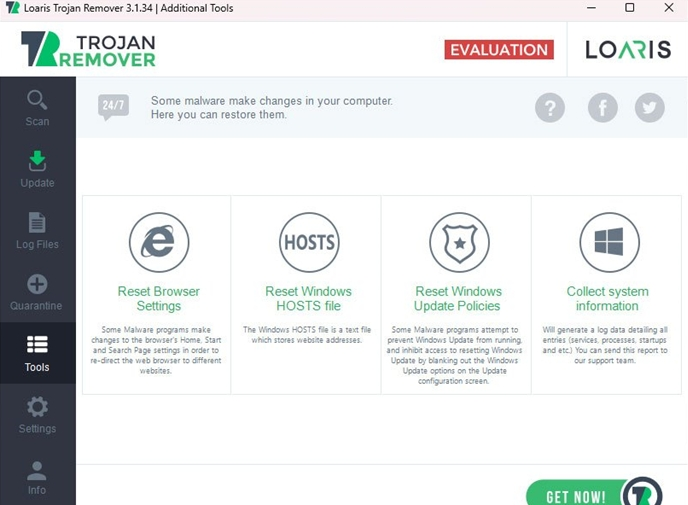Click the 24/7 support chat bubble icon
Screen dimensions: 688x505
click(x=113, y=107)
